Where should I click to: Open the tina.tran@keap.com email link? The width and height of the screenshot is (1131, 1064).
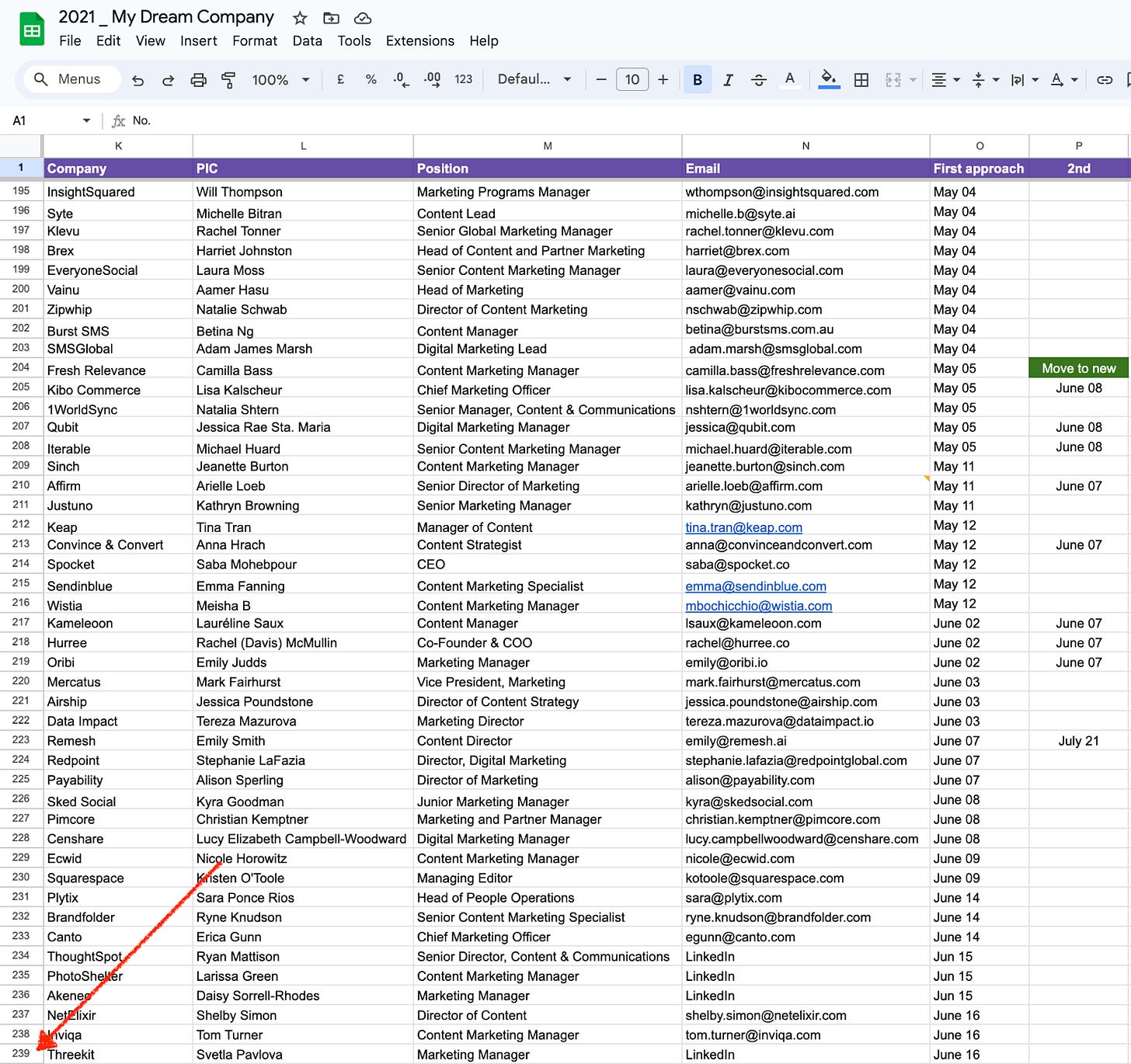743,527
